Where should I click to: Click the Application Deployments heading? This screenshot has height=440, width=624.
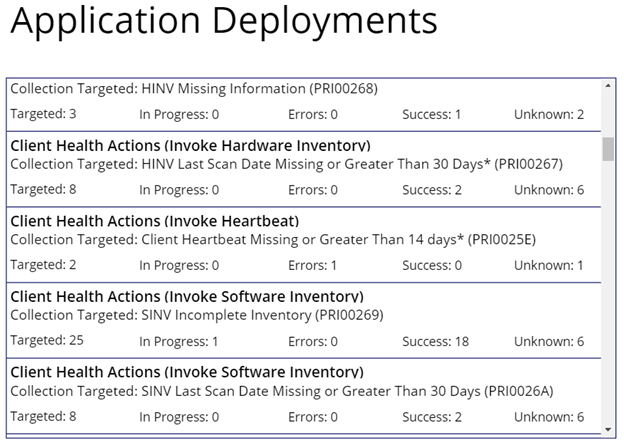(224, 22)
